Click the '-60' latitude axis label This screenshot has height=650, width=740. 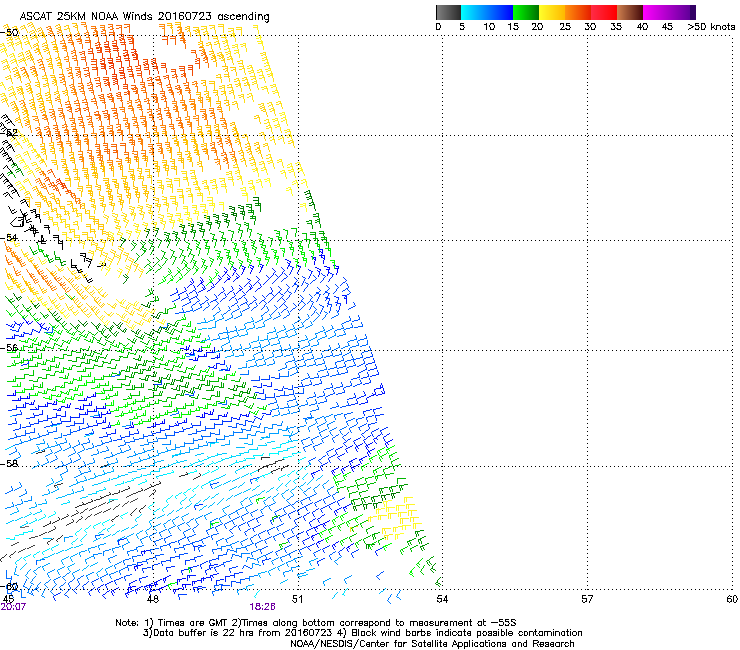click(10, 586)
